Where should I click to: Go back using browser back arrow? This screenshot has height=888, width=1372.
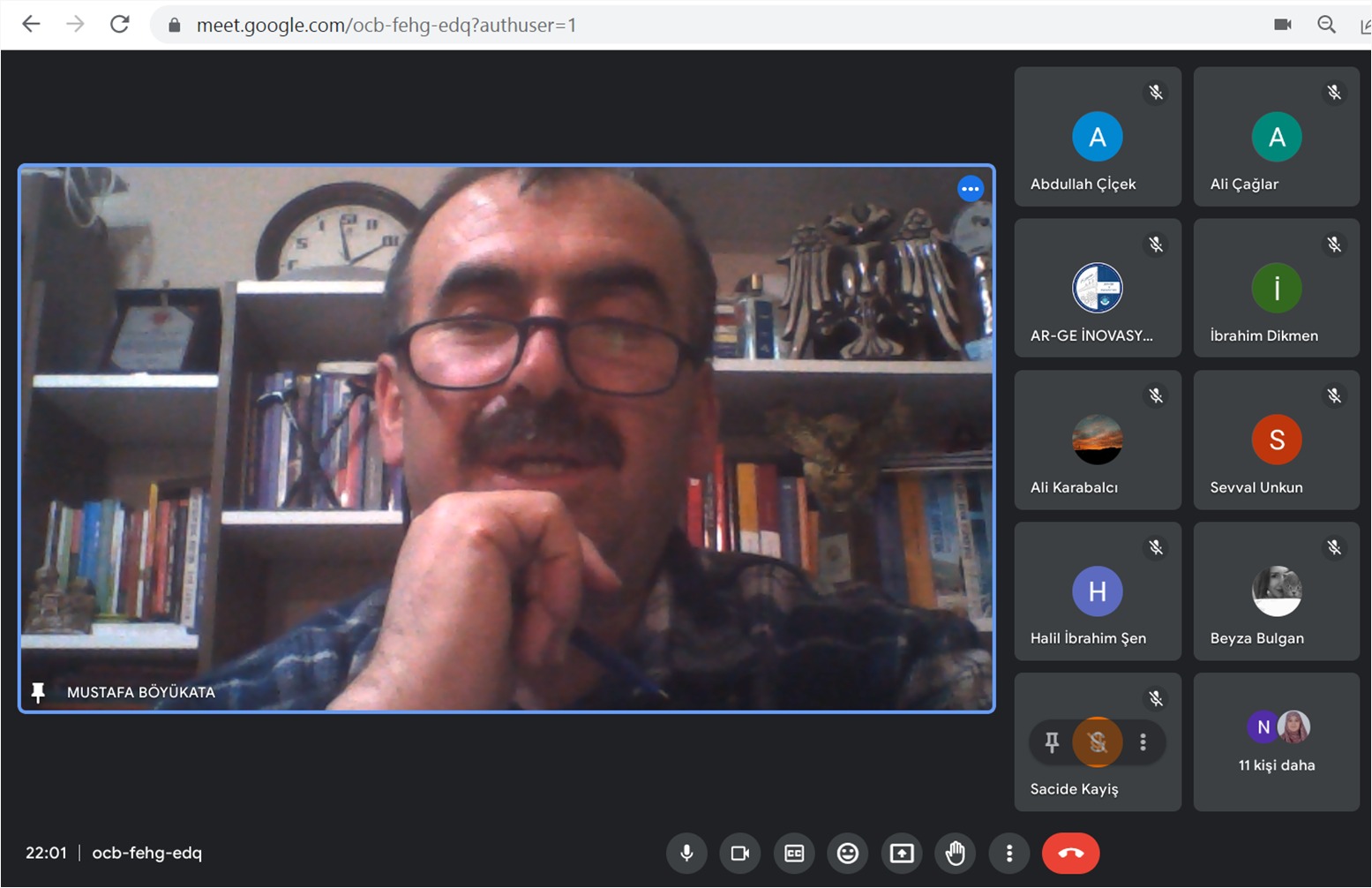31,25
